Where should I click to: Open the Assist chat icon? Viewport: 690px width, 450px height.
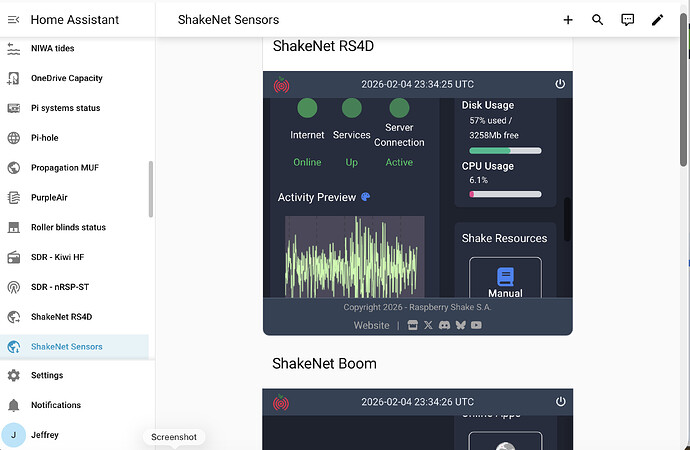pyautogui.click(x=628, y=19)
